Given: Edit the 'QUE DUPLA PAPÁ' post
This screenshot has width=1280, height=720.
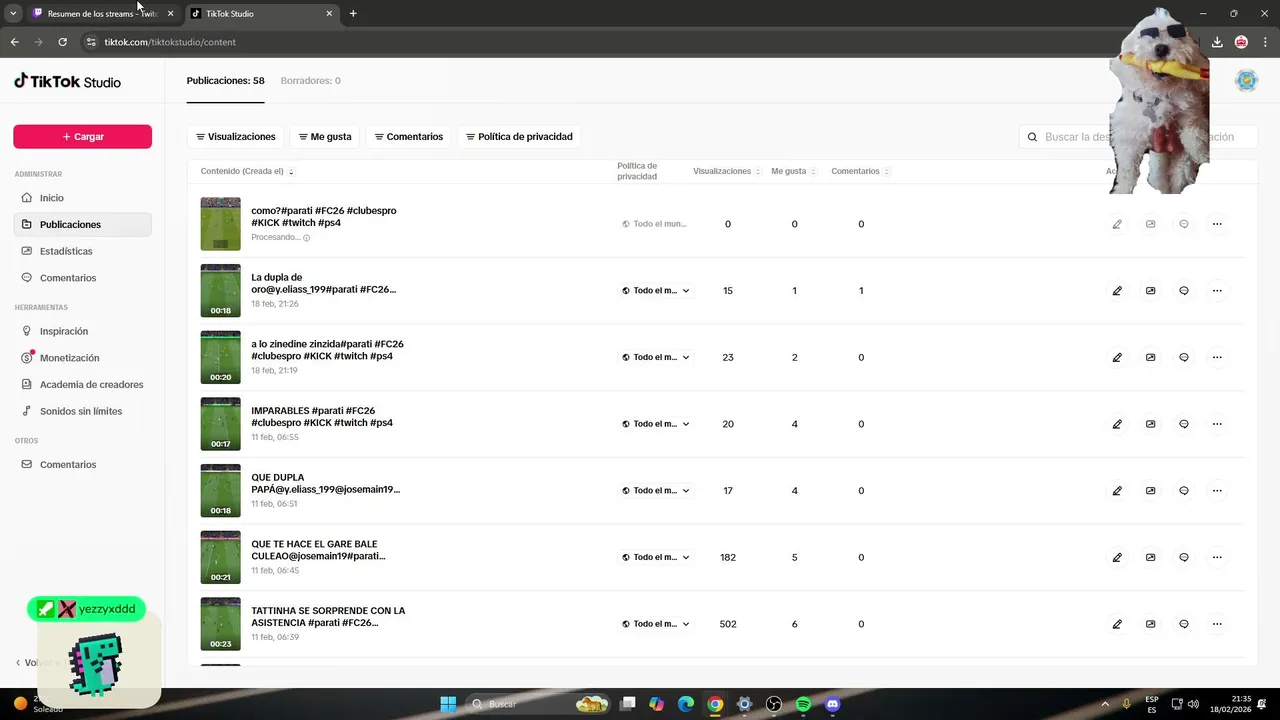Looking at the screenshot, I should coord(1117,491).
